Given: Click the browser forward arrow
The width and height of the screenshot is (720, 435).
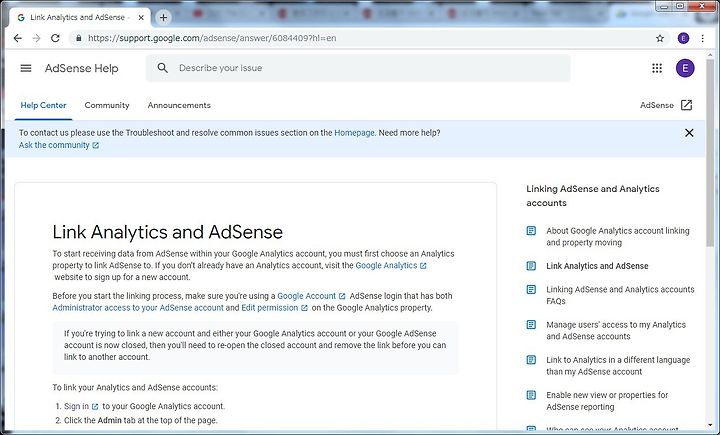Looking at the screenshot, I should 36,38.
